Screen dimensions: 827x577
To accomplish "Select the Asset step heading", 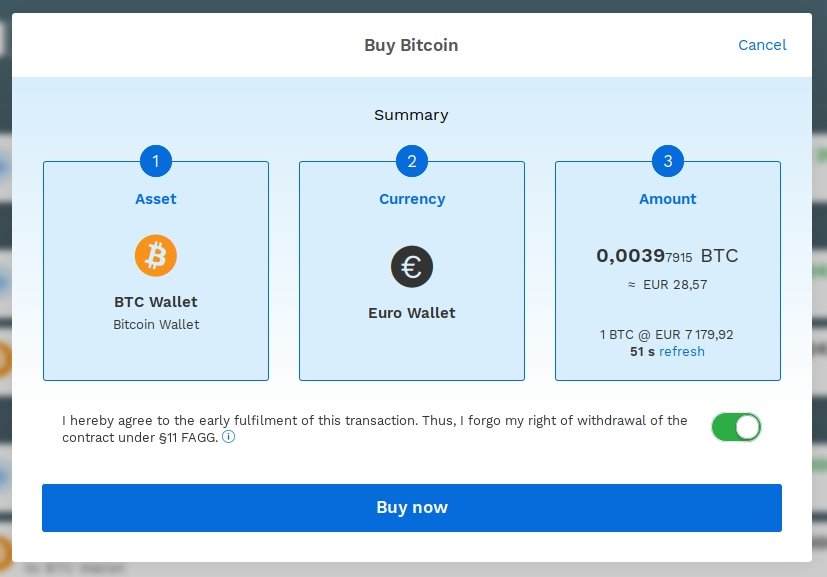I will click(x=155, y=199).
